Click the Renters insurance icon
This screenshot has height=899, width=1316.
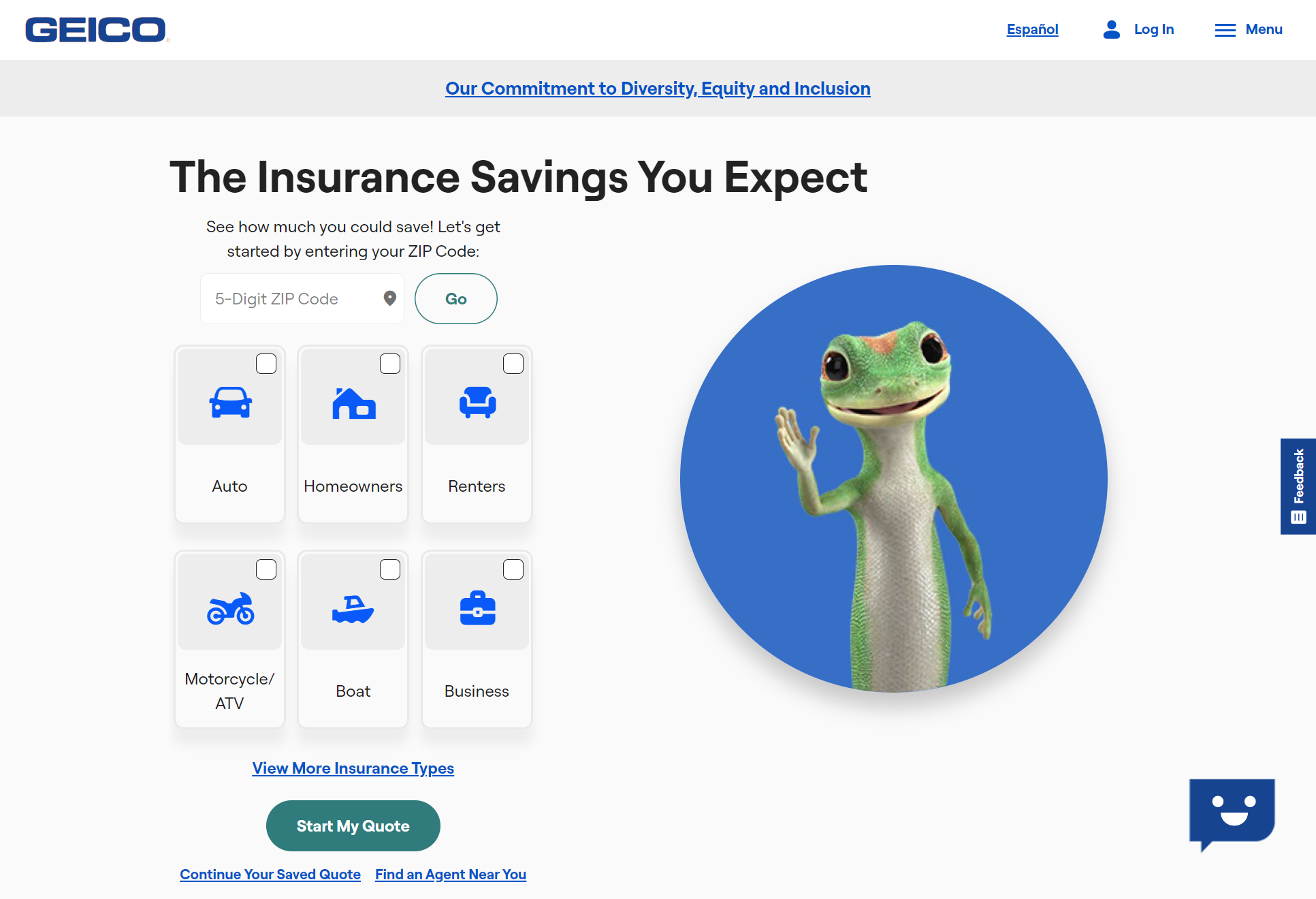pos(476,404)
